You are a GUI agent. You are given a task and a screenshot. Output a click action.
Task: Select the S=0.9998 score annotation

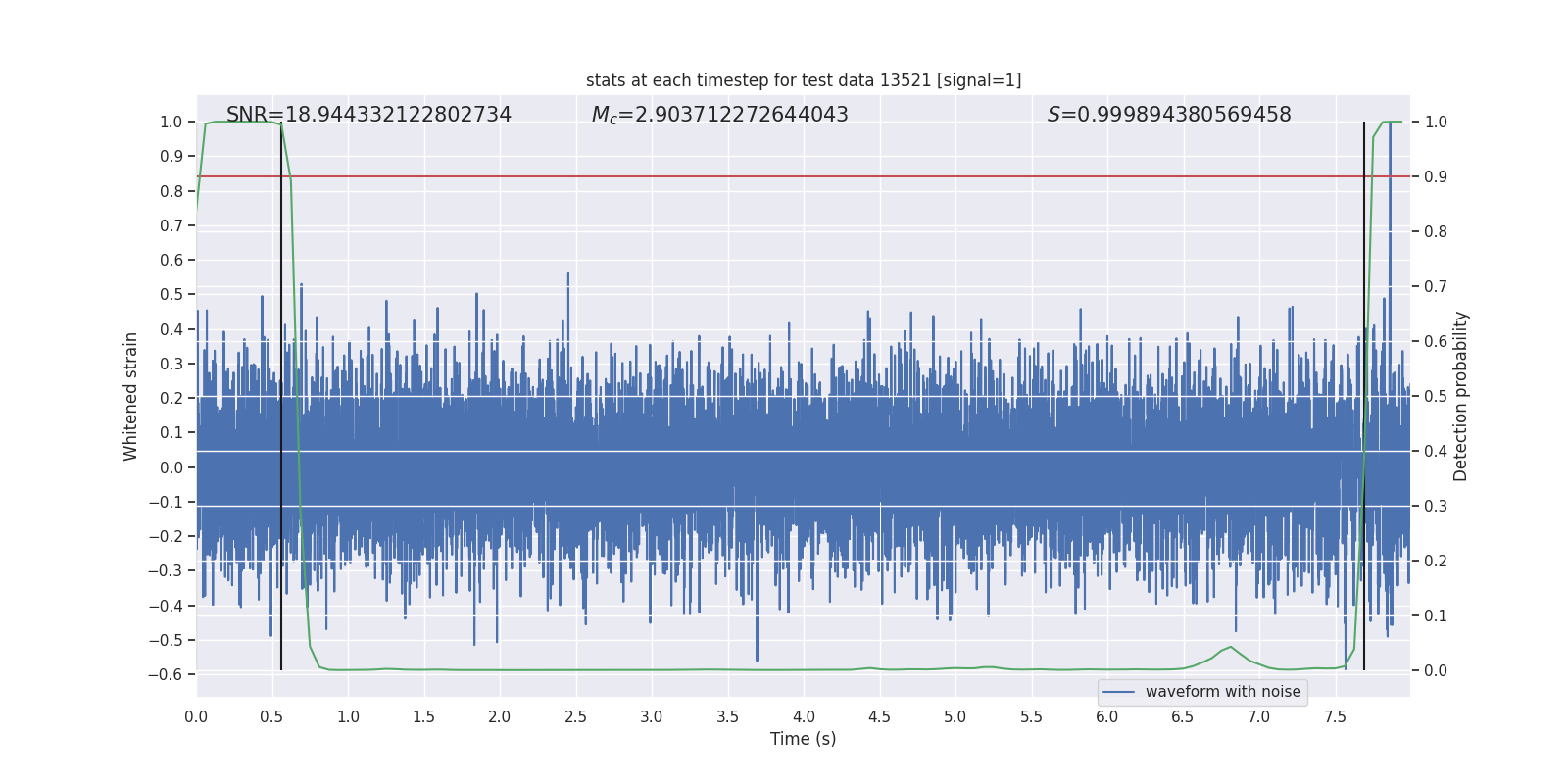tap(1168, 115)
